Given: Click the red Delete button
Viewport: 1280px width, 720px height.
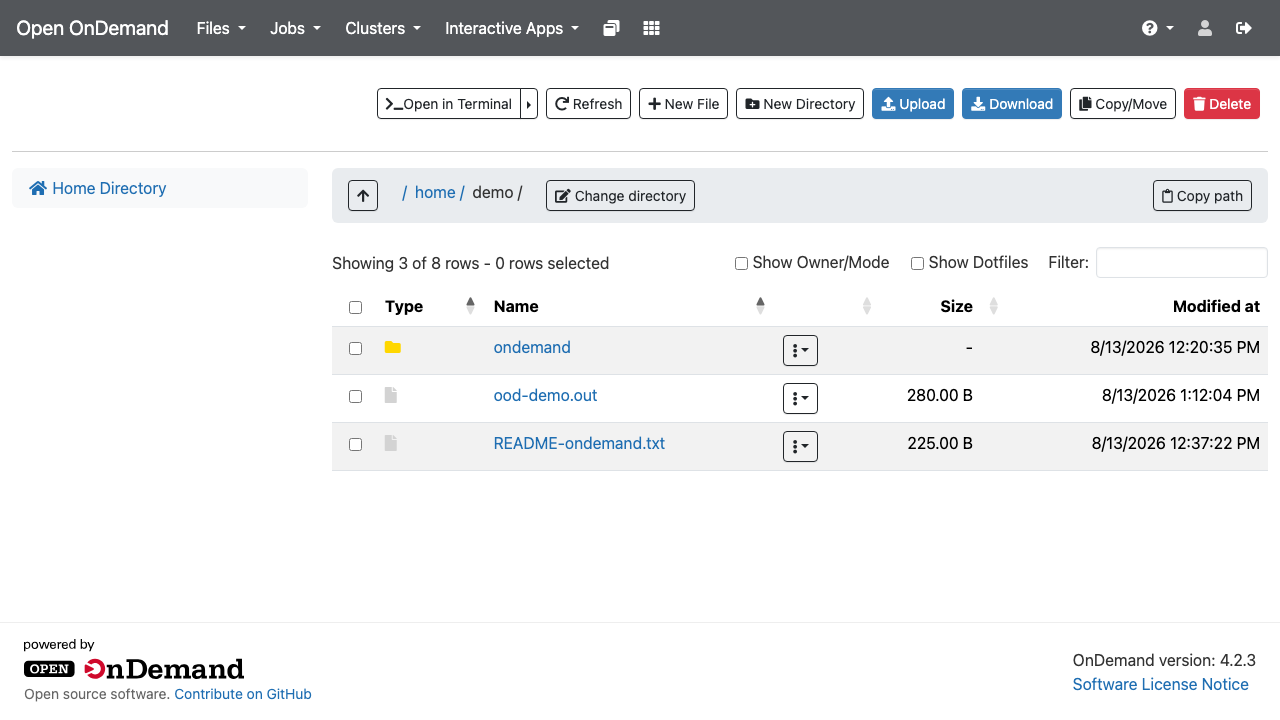Looking at the screenshot, I should click(1222, 104).
